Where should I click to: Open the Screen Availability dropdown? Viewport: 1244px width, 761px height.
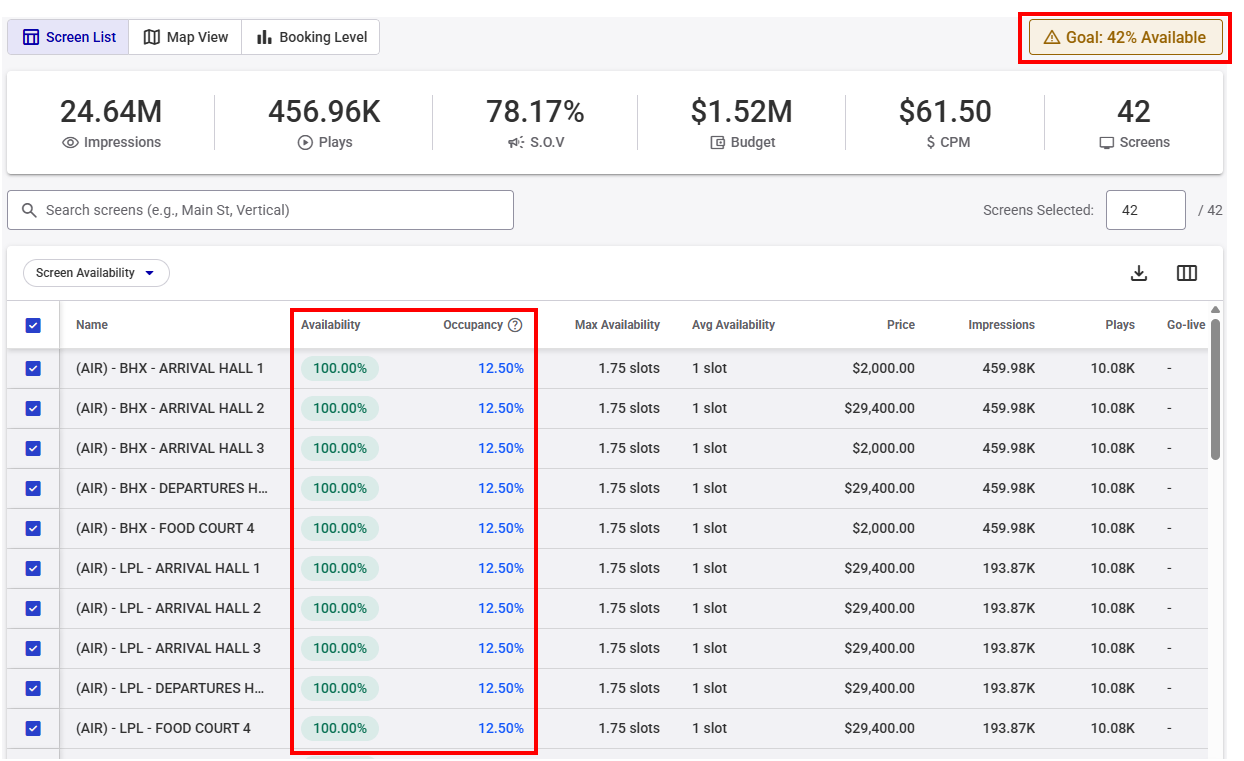click(96, 273)
